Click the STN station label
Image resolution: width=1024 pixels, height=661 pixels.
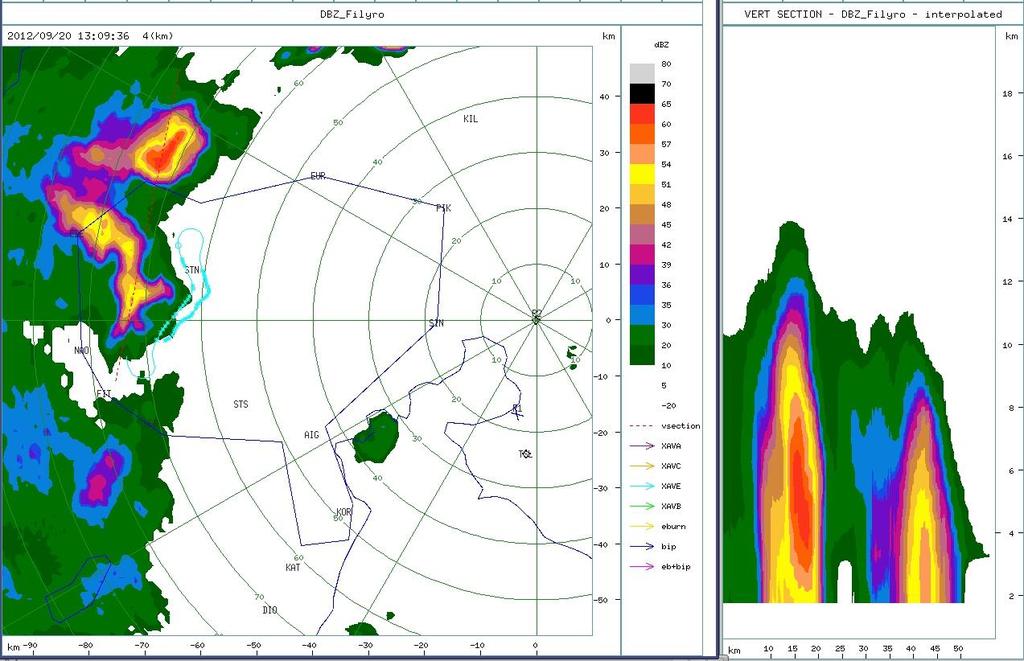tap(192, 270)
